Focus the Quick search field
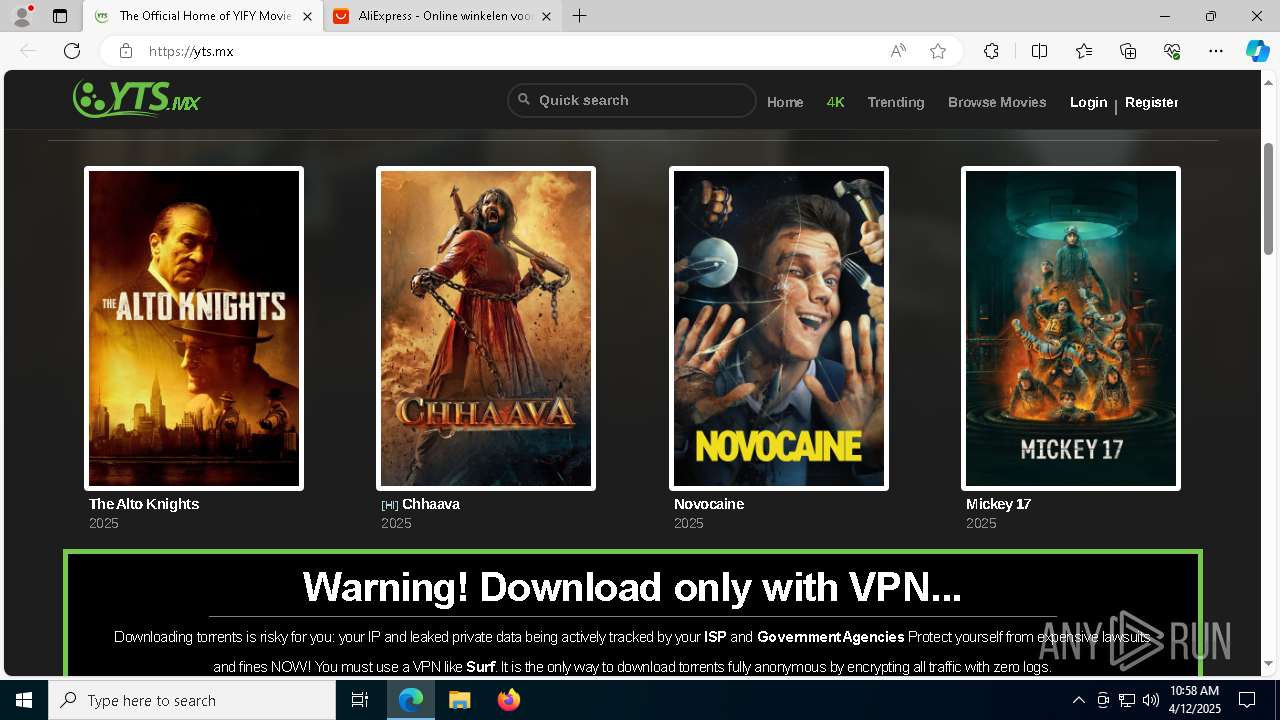Viewport: 1280px width, 720px height. pos(632,100)
